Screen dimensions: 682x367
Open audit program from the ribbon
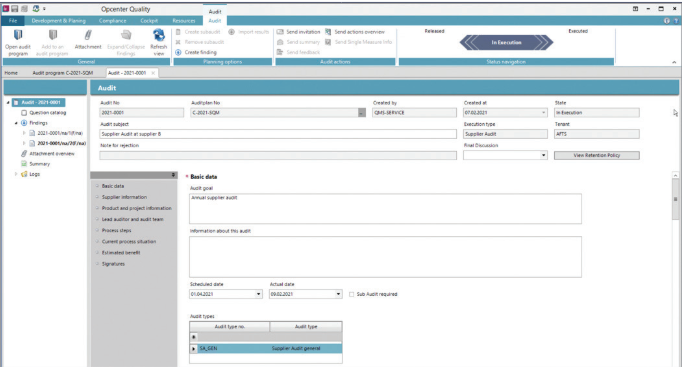click(18, 42)
